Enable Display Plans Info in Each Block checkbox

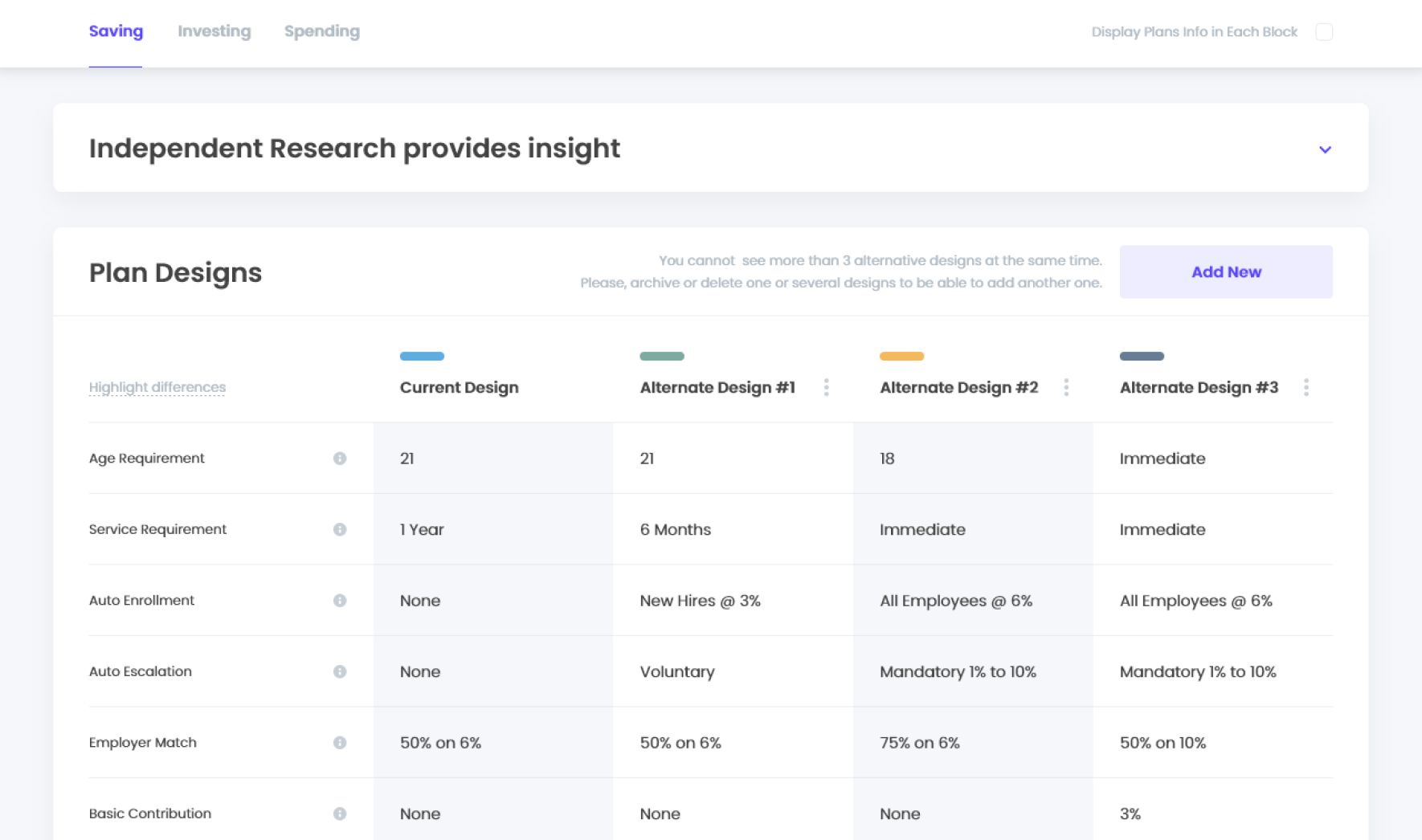[x=1324, y=32]
